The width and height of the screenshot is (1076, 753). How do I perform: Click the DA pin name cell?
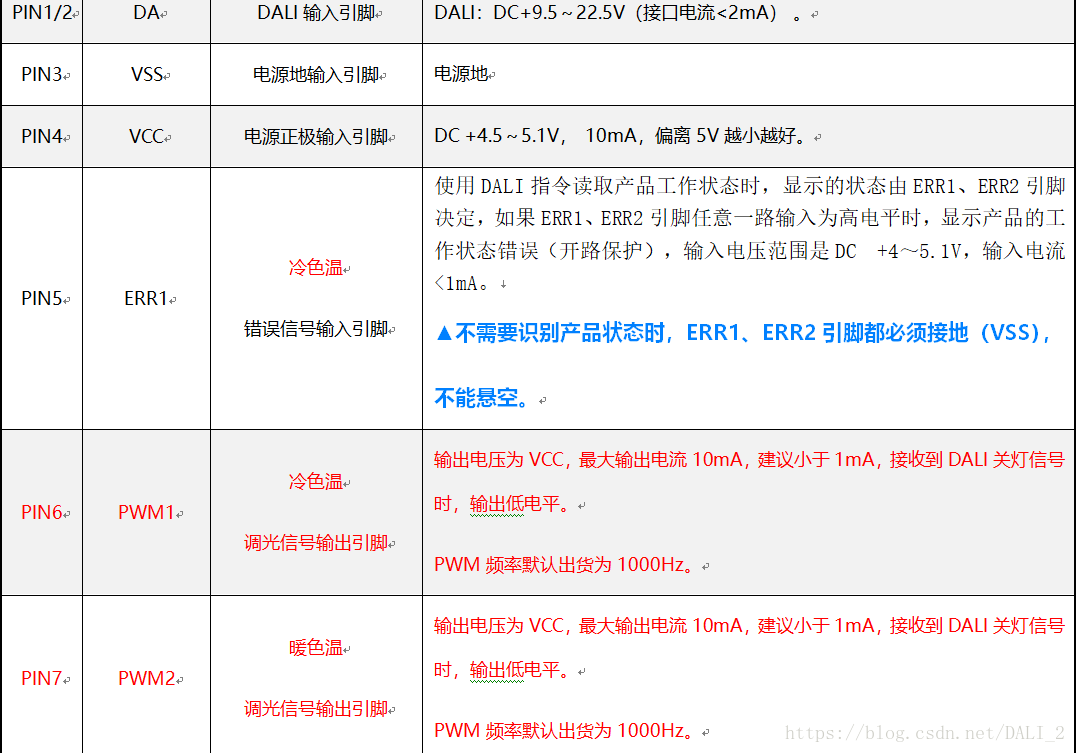tap(145, 14)
